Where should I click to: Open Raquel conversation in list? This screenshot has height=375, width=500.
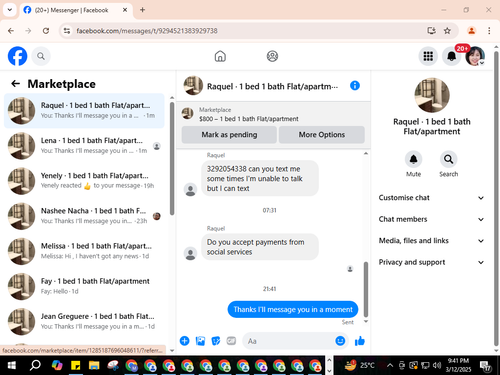pos(84,111)
